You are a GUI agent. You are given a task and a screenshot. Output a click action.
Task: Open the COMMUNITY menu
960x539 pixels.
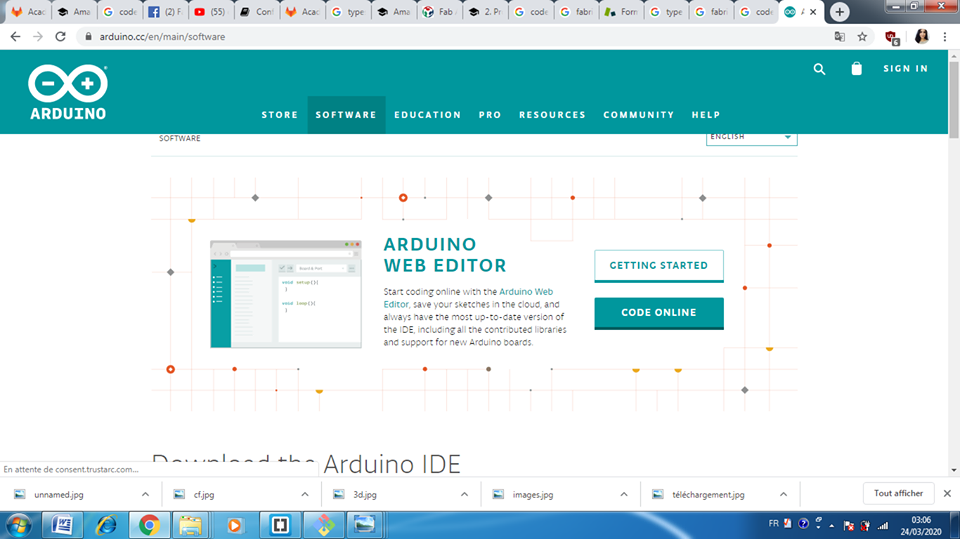pyautogui.click(x=639, y=115)
